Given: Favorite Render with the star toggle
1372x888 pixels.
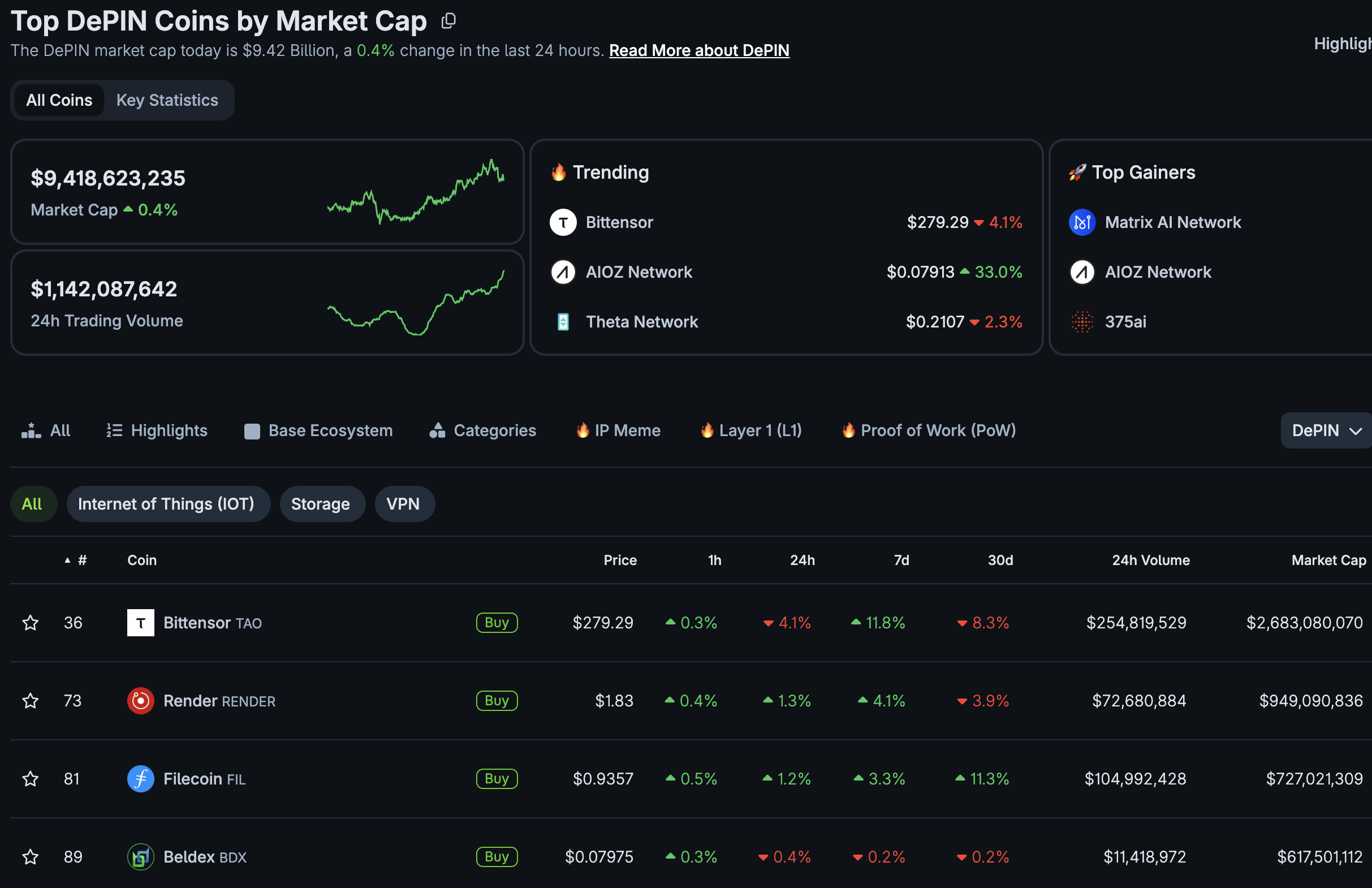Looking at the screenshot, I should [x=31, y=701].
